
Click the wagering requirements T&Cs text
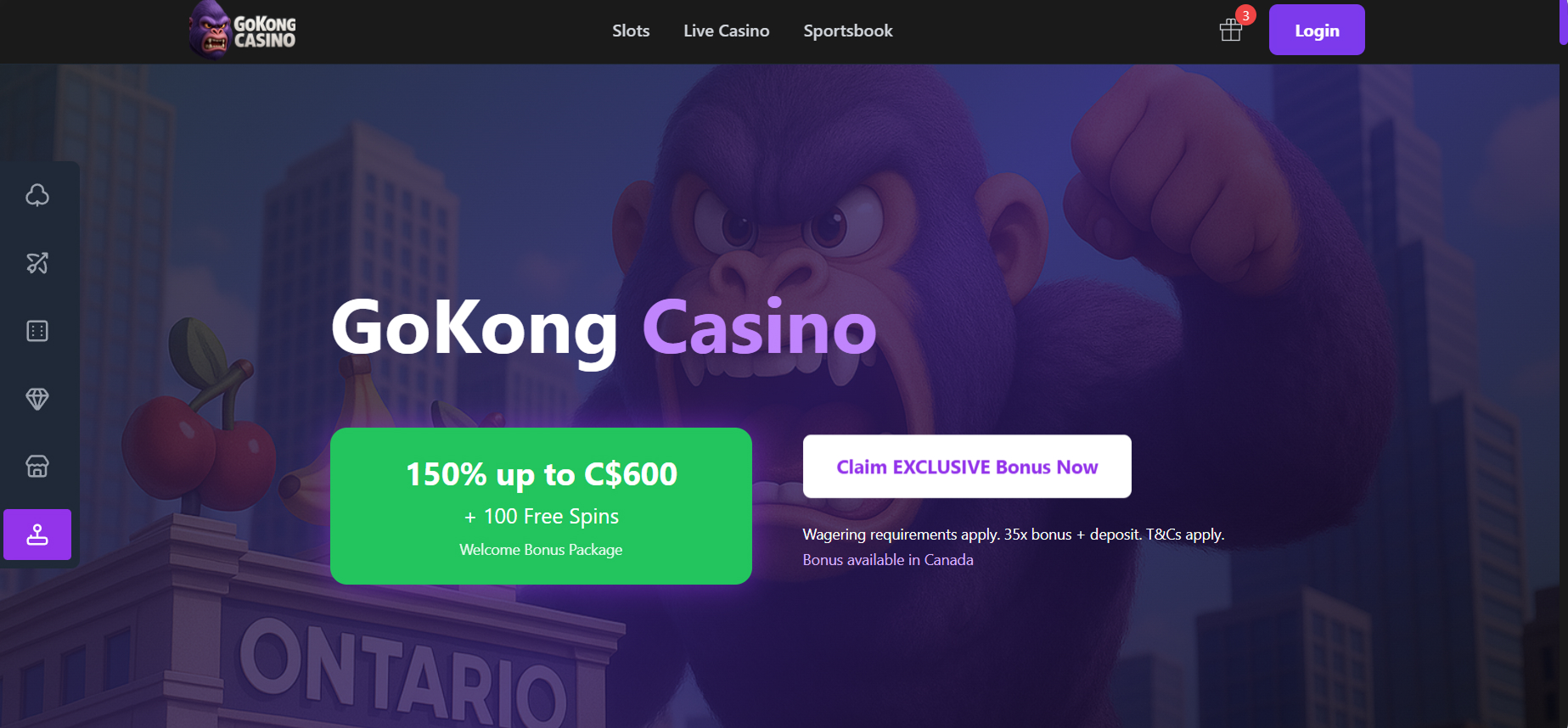[x=1013, y=535]
